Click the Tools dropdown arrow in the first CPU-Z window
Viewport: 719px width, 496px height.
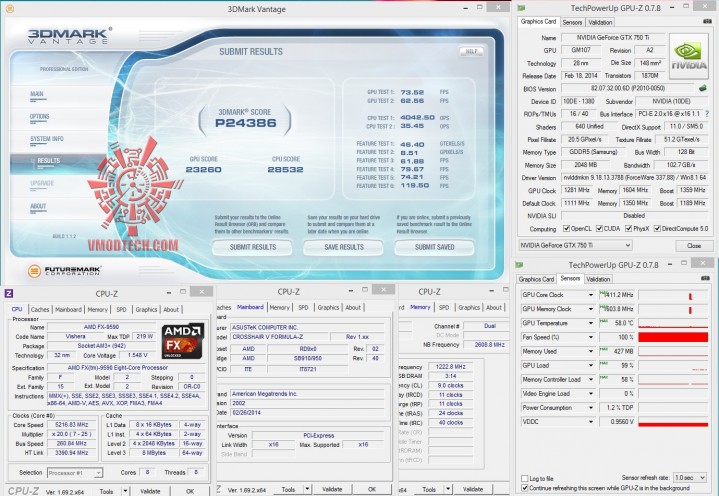(125, 491)
